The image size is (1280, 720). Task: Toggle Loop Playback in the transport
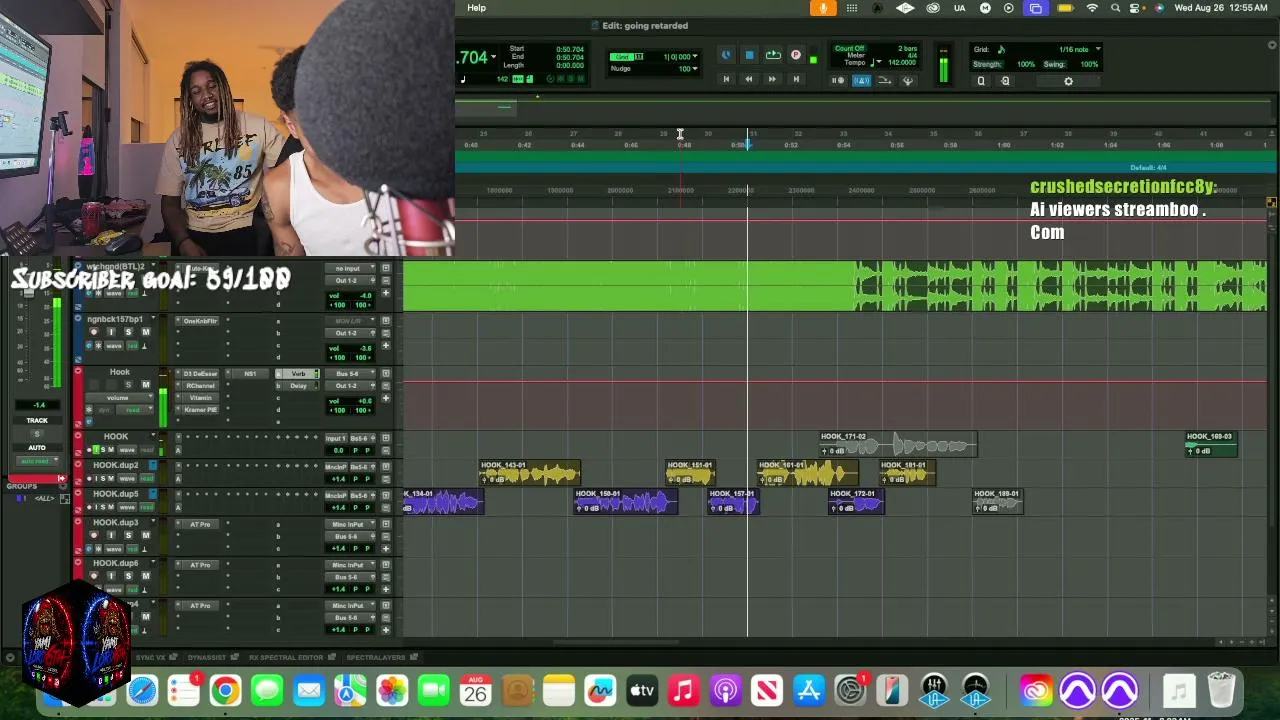point(773,56)
